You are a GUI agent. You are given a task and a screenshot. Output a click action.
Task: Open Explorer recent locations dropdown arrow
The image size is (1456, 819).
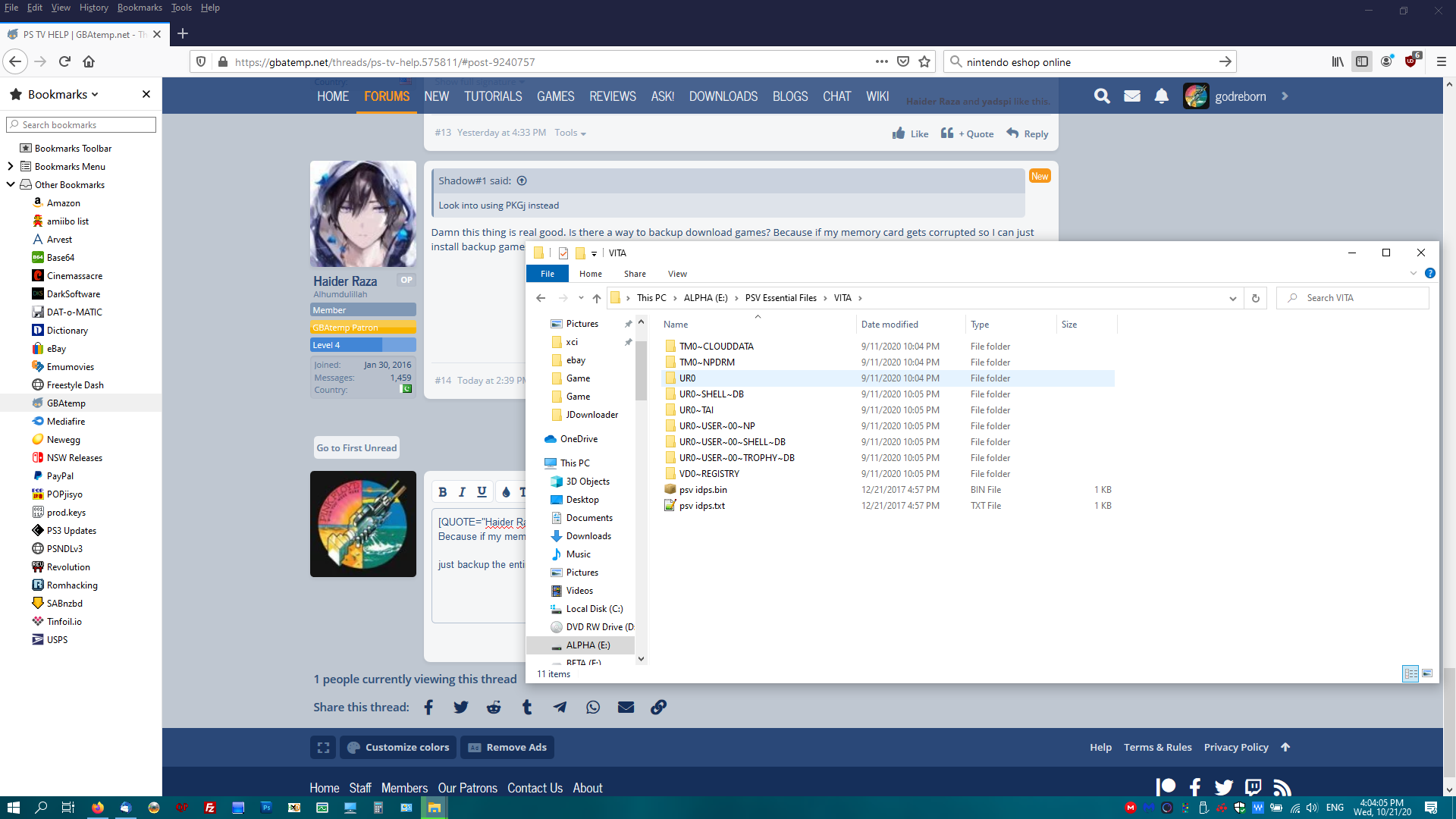tap(581, 298)
